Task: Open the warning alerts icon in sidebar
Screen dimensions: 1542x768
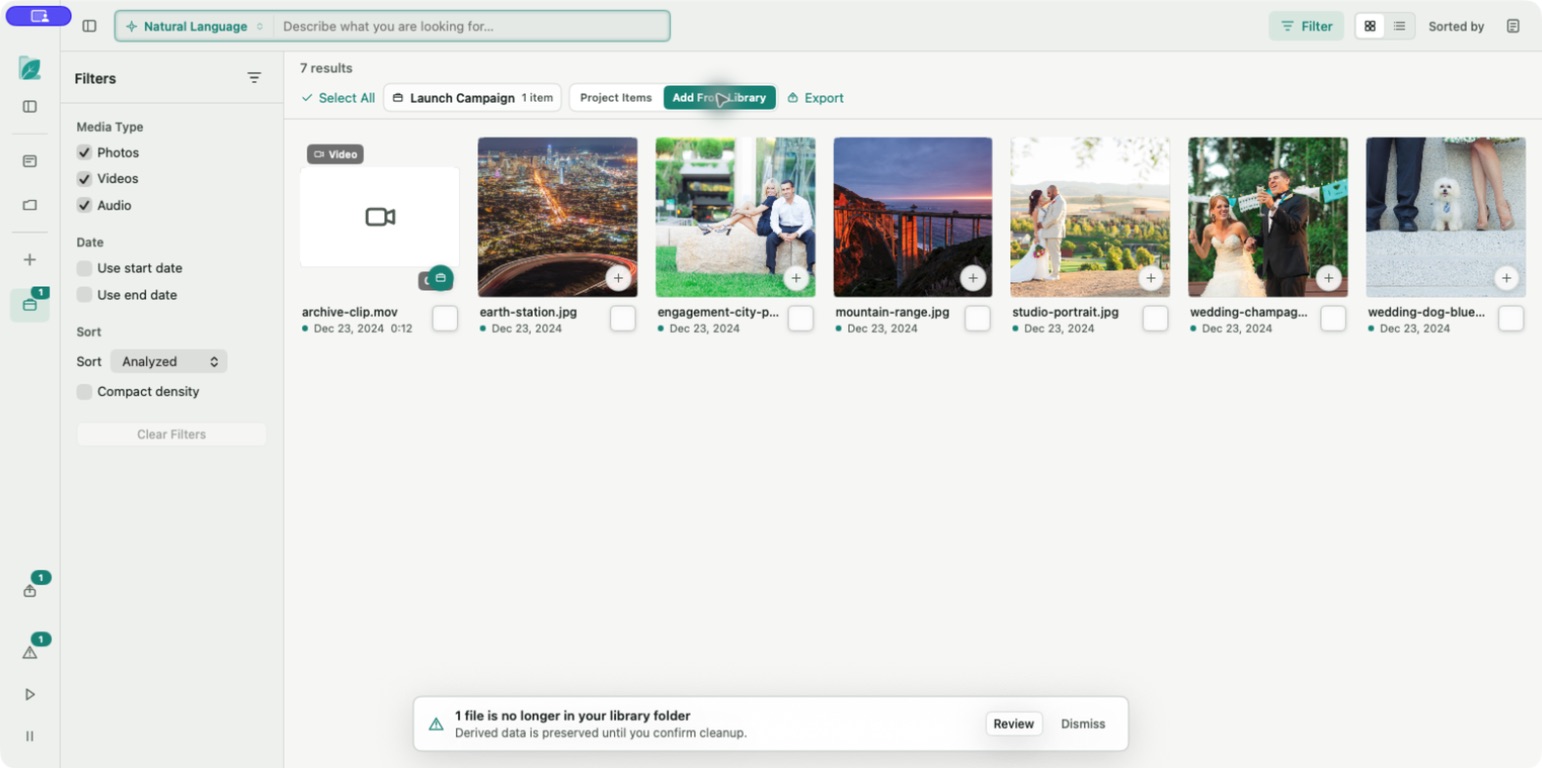Action: coord(30,652)
